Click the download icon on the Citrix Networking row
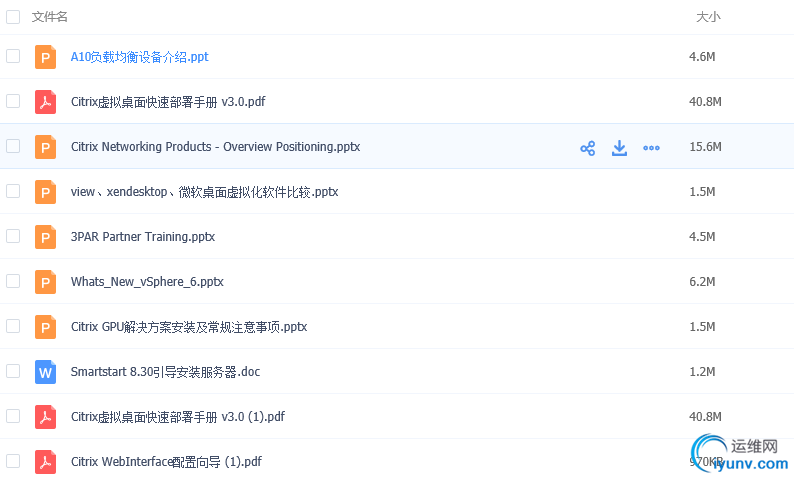This screenshot has width=794, height=480. coord(619,148)
